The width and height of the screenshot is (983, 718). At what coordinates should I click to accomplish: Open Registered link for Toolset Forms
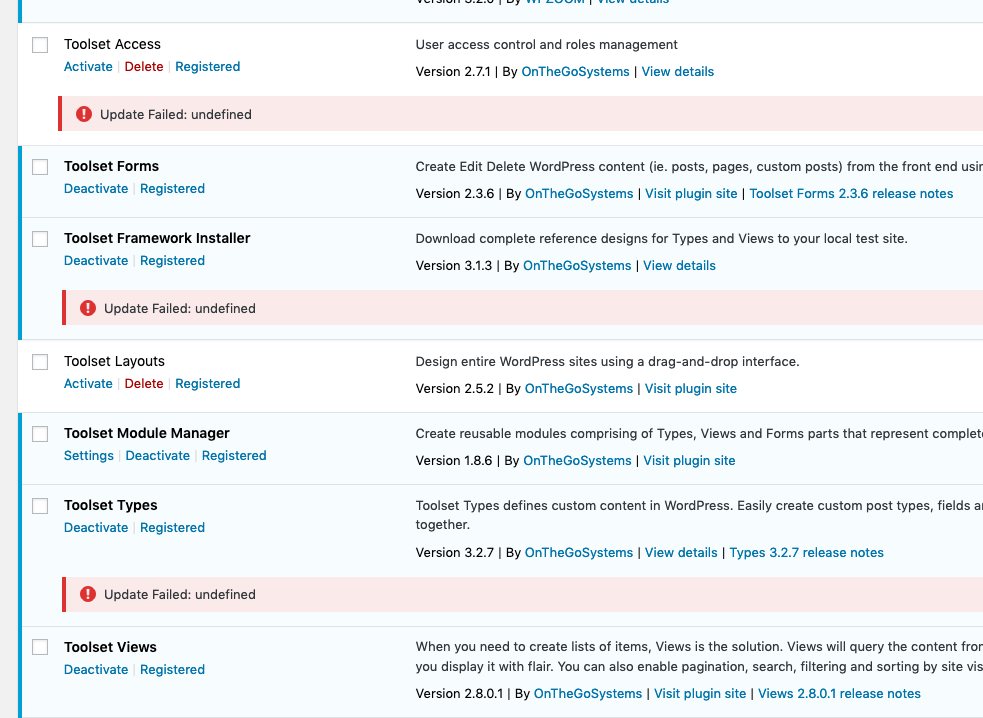172,189
